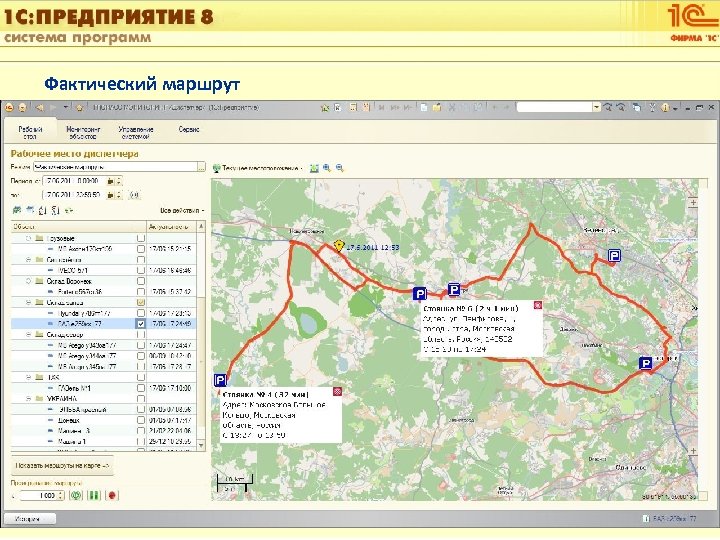
Task: Switch to the Управление системой tab
Action: pos(135,133)
